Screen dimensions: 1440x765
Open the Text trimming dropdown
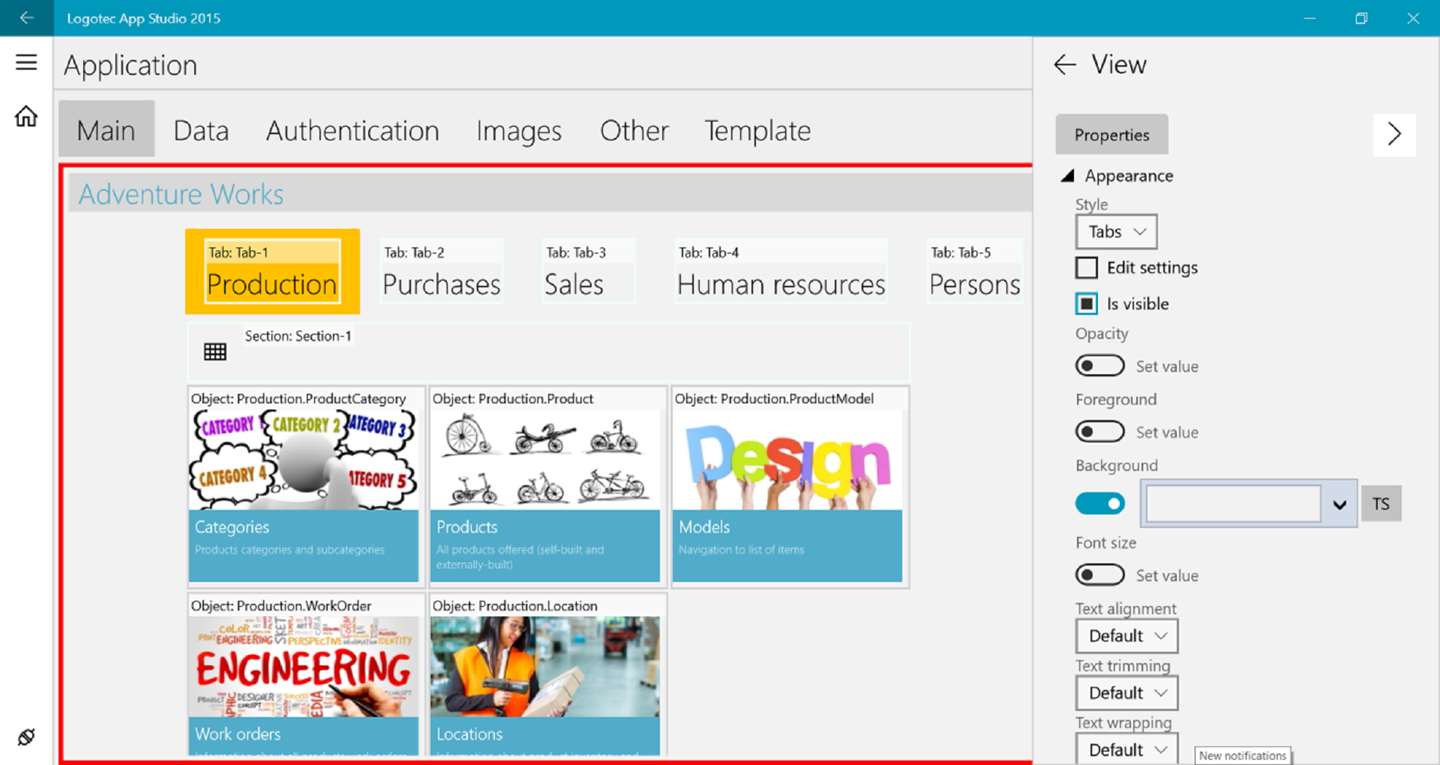(1127, 693)
